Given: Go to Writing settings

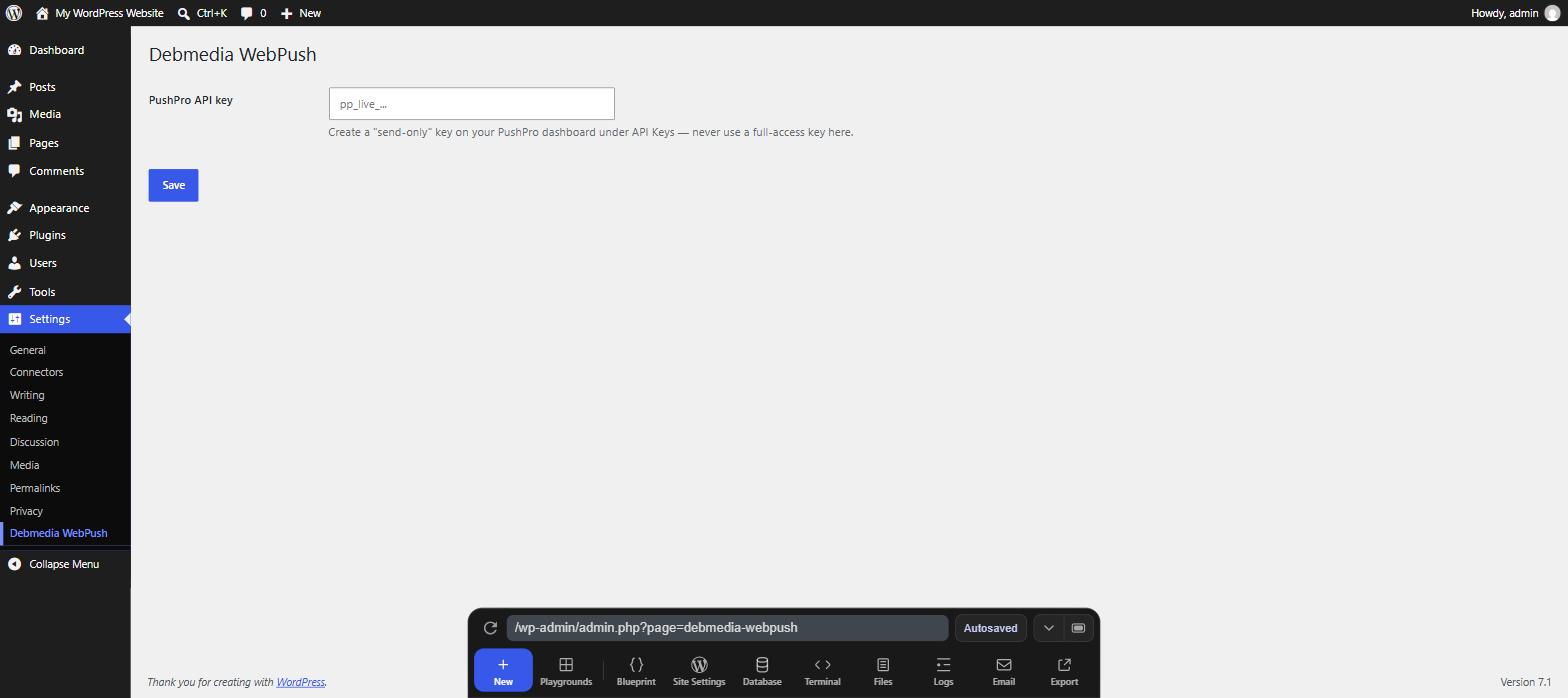Looking at the screenshot, I should pyautogui.click(x=27, y=395).
